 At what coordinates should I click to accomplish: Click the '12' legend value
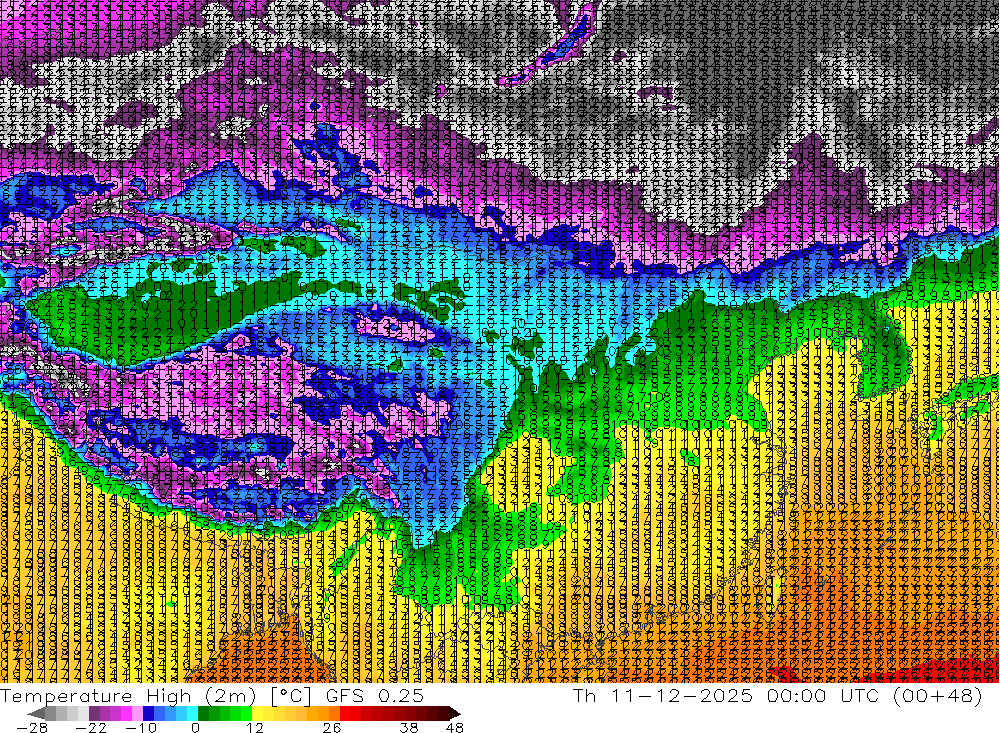click(255, 727)
